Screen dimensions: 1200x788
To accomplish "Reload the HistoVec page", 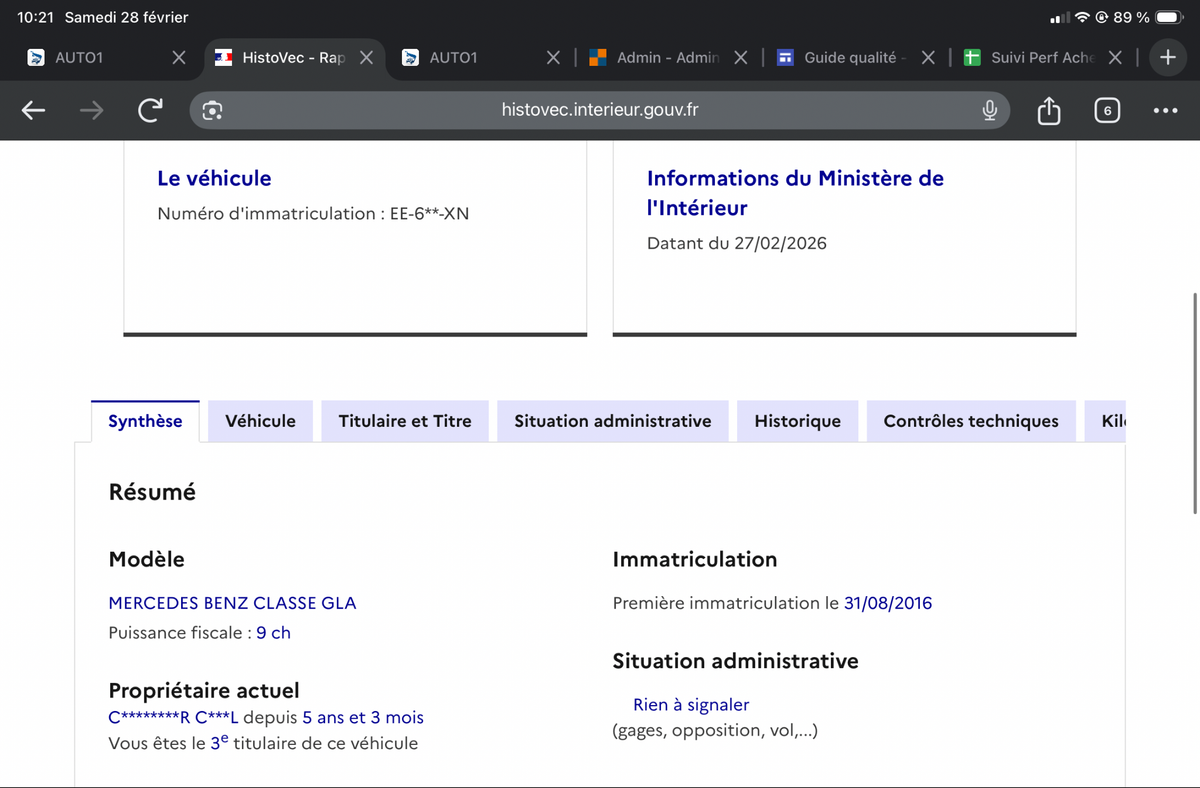I will pos(150,110).
